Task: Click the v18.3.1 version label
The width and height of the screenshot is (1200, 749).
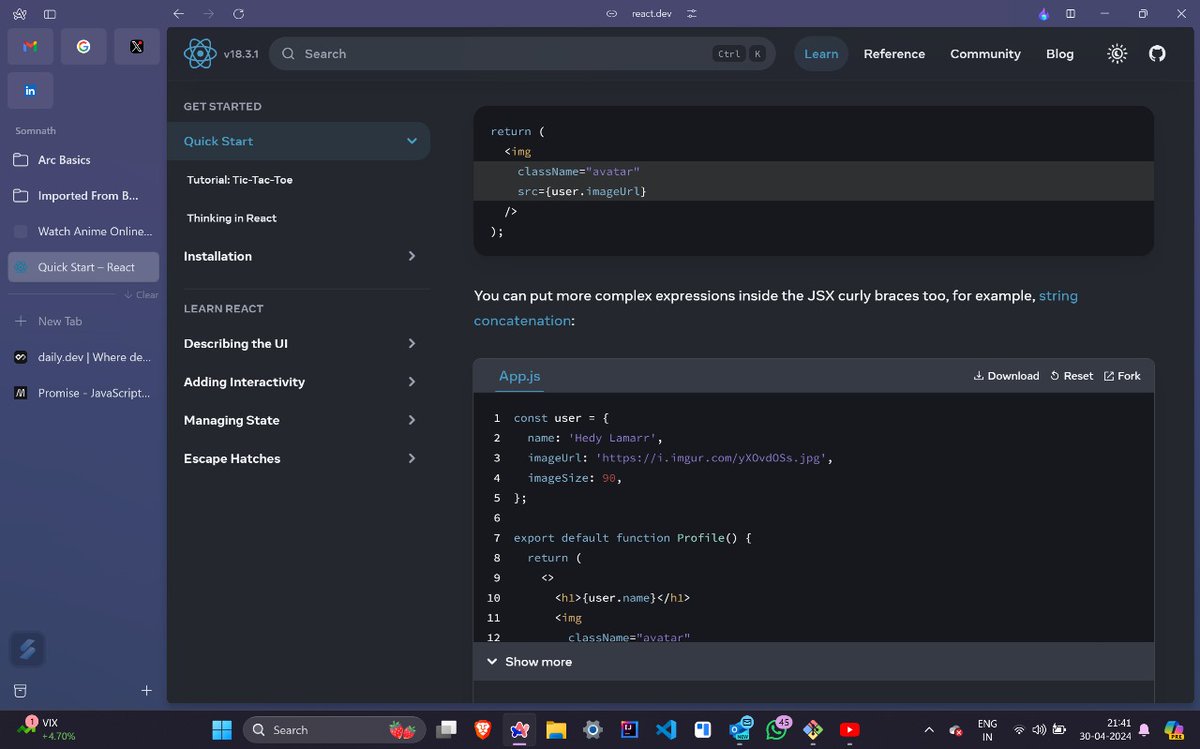Action: [x=241, y=54]
